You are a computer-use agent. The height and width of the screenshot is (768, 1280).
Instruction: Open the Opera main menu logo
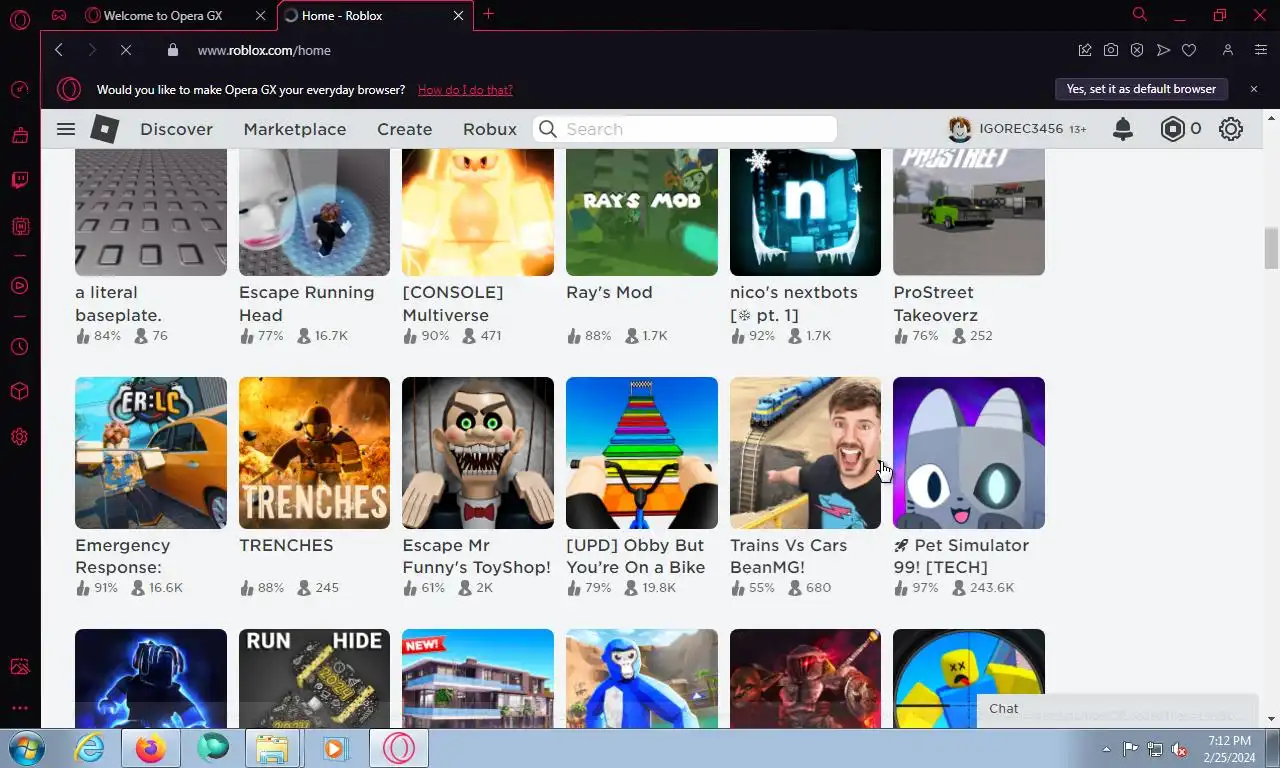[x=19, y=17]
